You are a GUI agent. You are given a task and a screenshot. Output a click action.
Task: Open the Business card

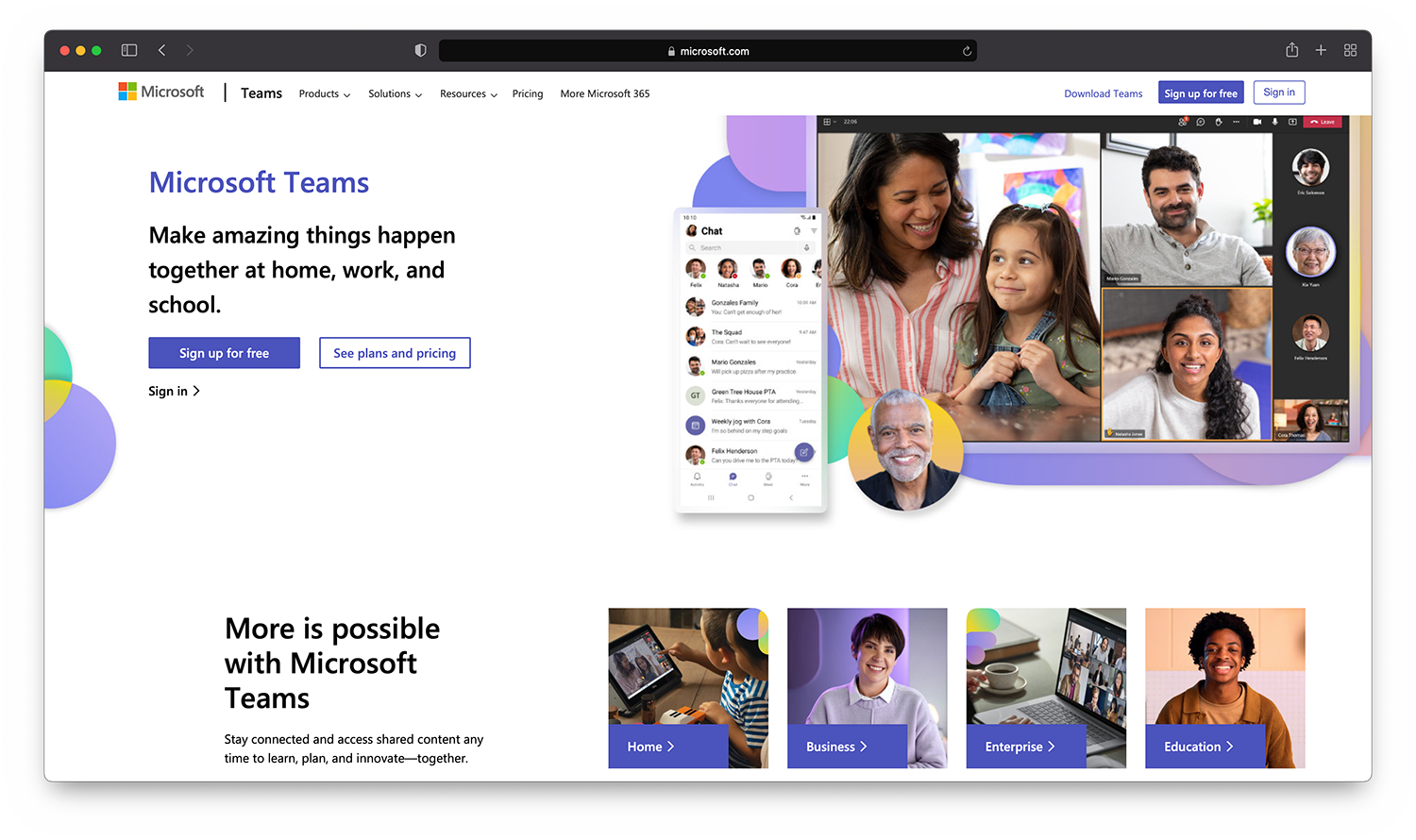tap(867, 688)
